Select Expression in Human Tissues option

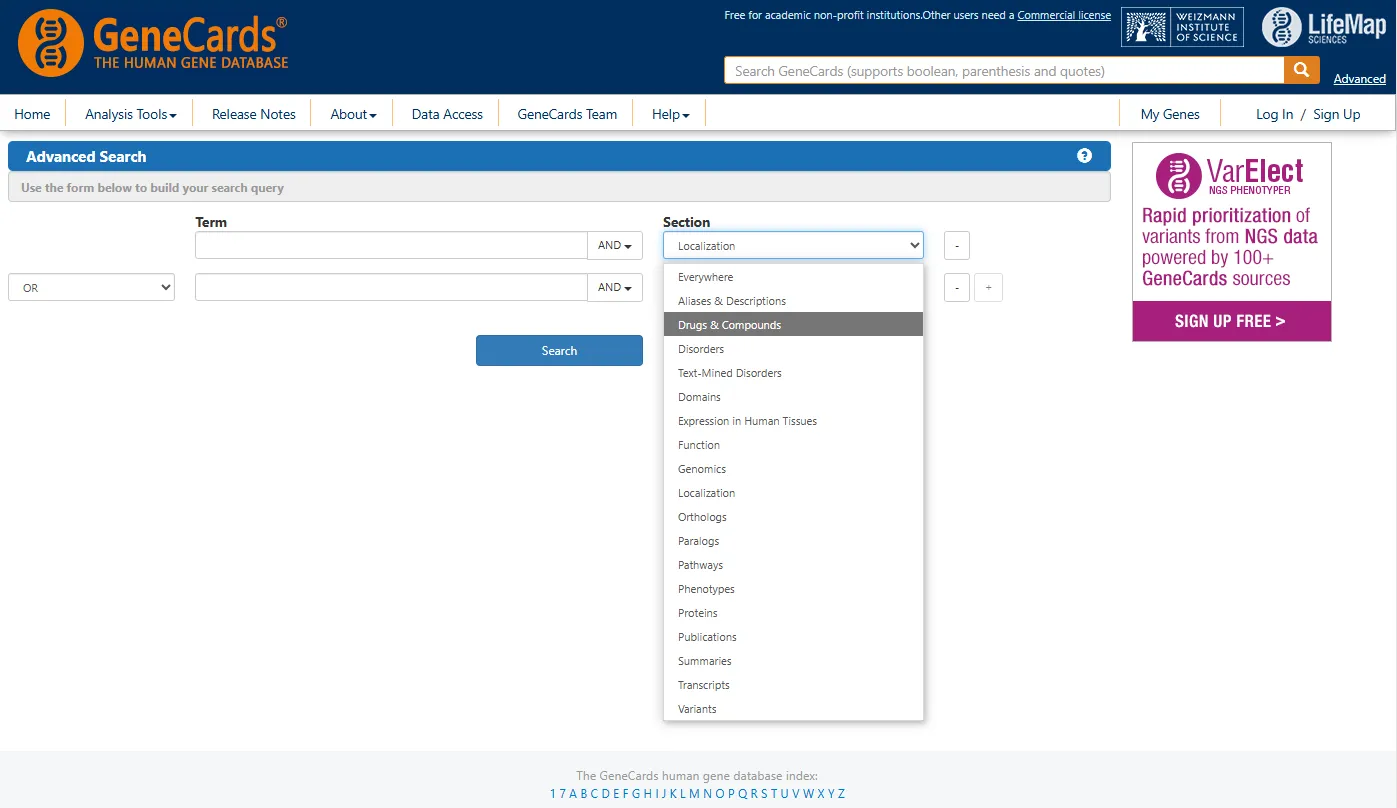pos(747,421)
